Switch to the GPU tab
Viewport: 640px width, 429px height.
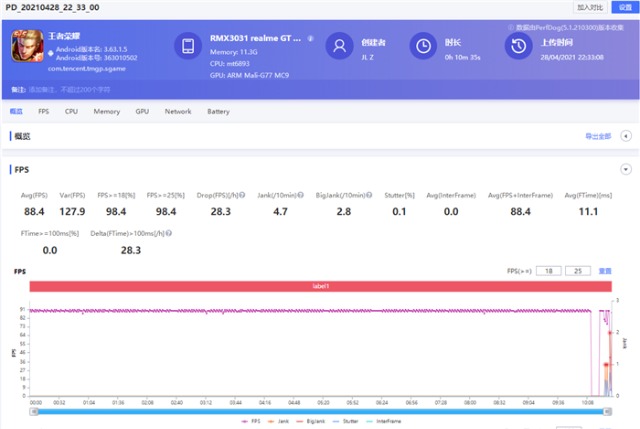(142, 111)
